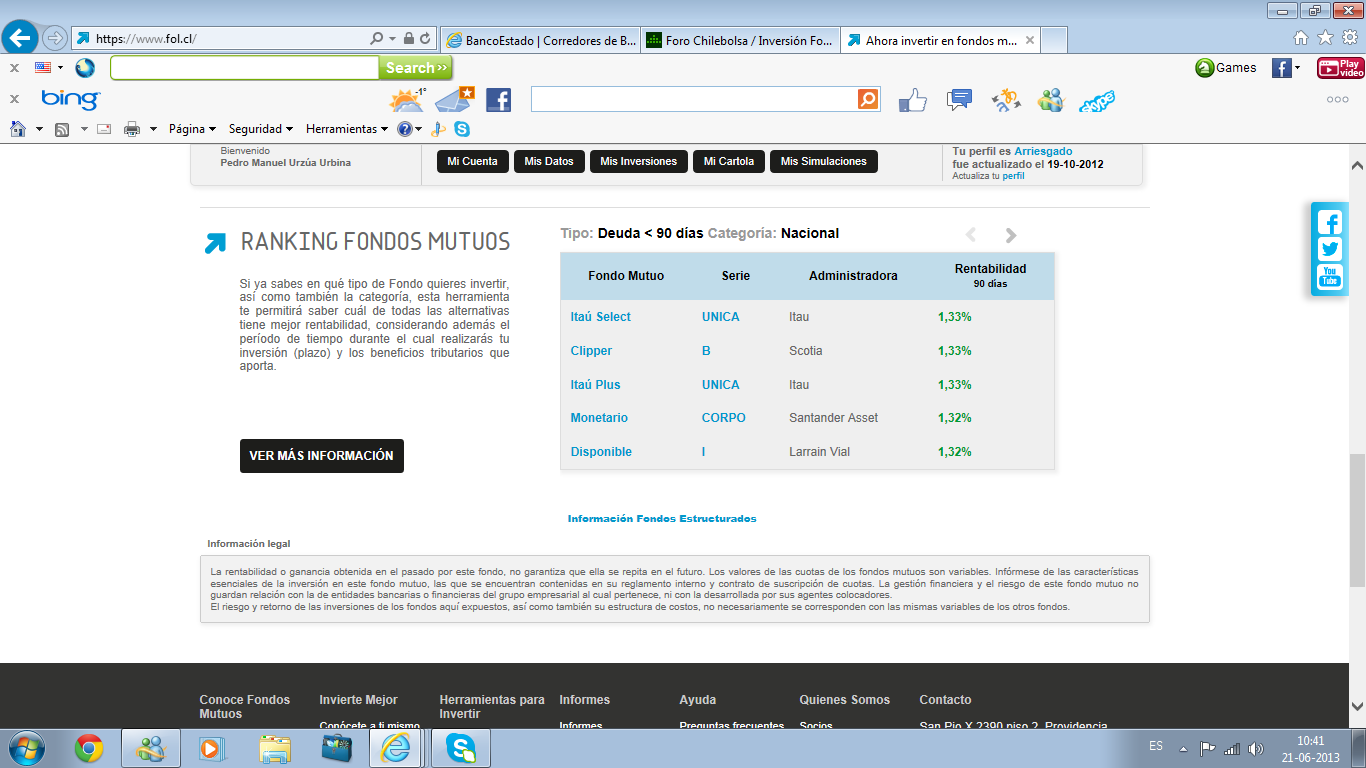1366x768 pixels.
Task: Show the next ranking with the right arrow
Action: (1011, 235)
